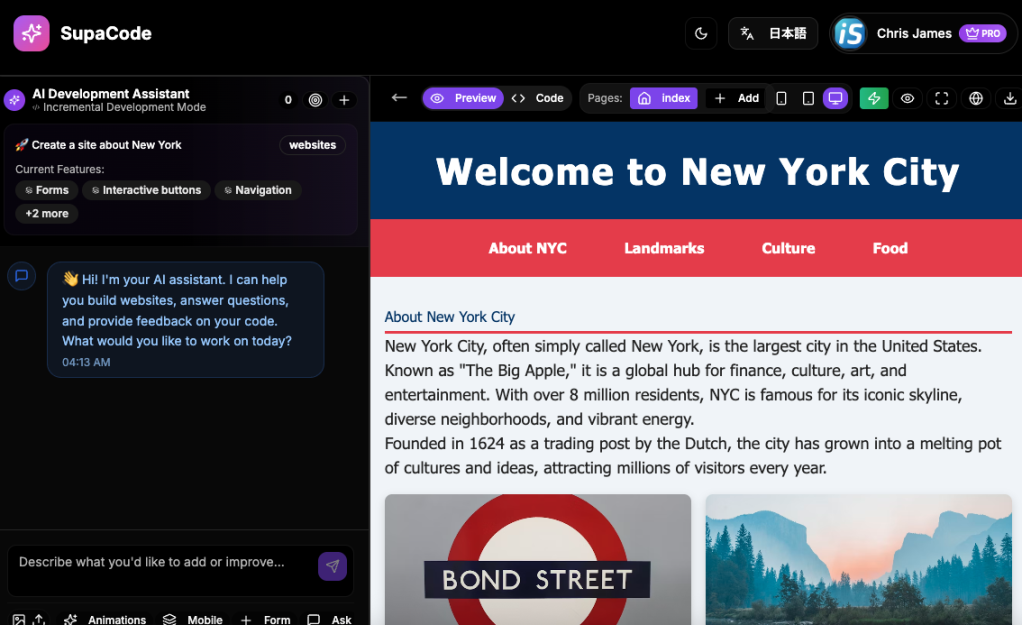Click the websites tag
The width and height of the screenshot is (1022, 625).
312,145
